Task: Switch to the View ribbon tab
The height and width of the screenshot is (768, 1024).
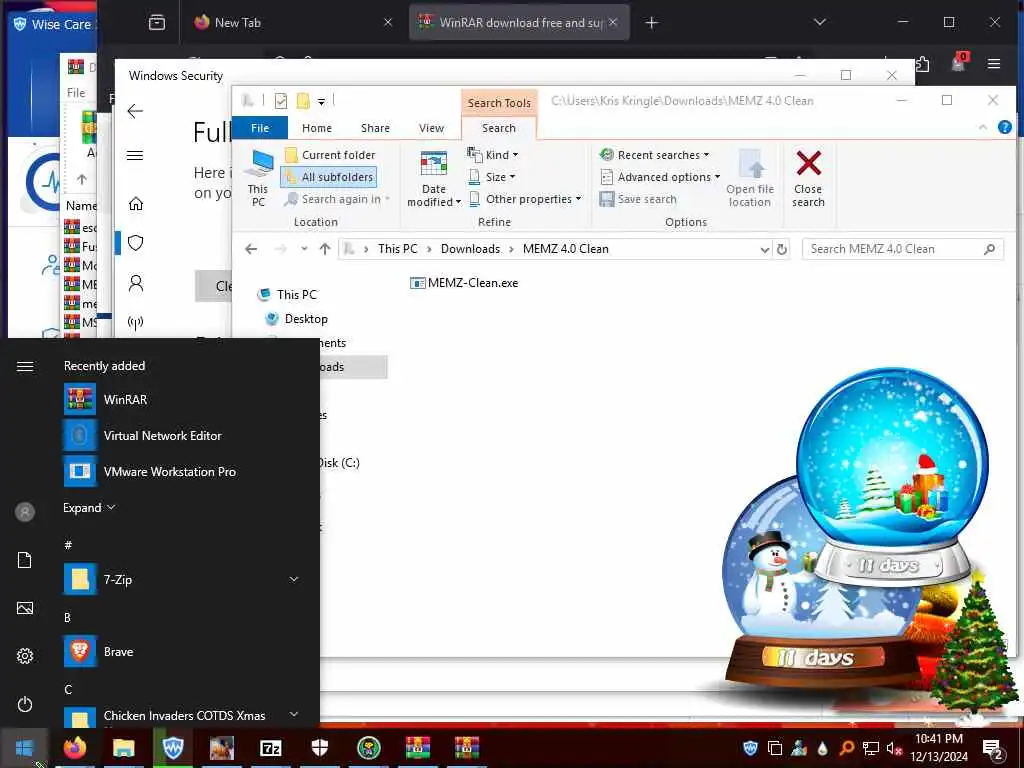Action: coord(431,128)
